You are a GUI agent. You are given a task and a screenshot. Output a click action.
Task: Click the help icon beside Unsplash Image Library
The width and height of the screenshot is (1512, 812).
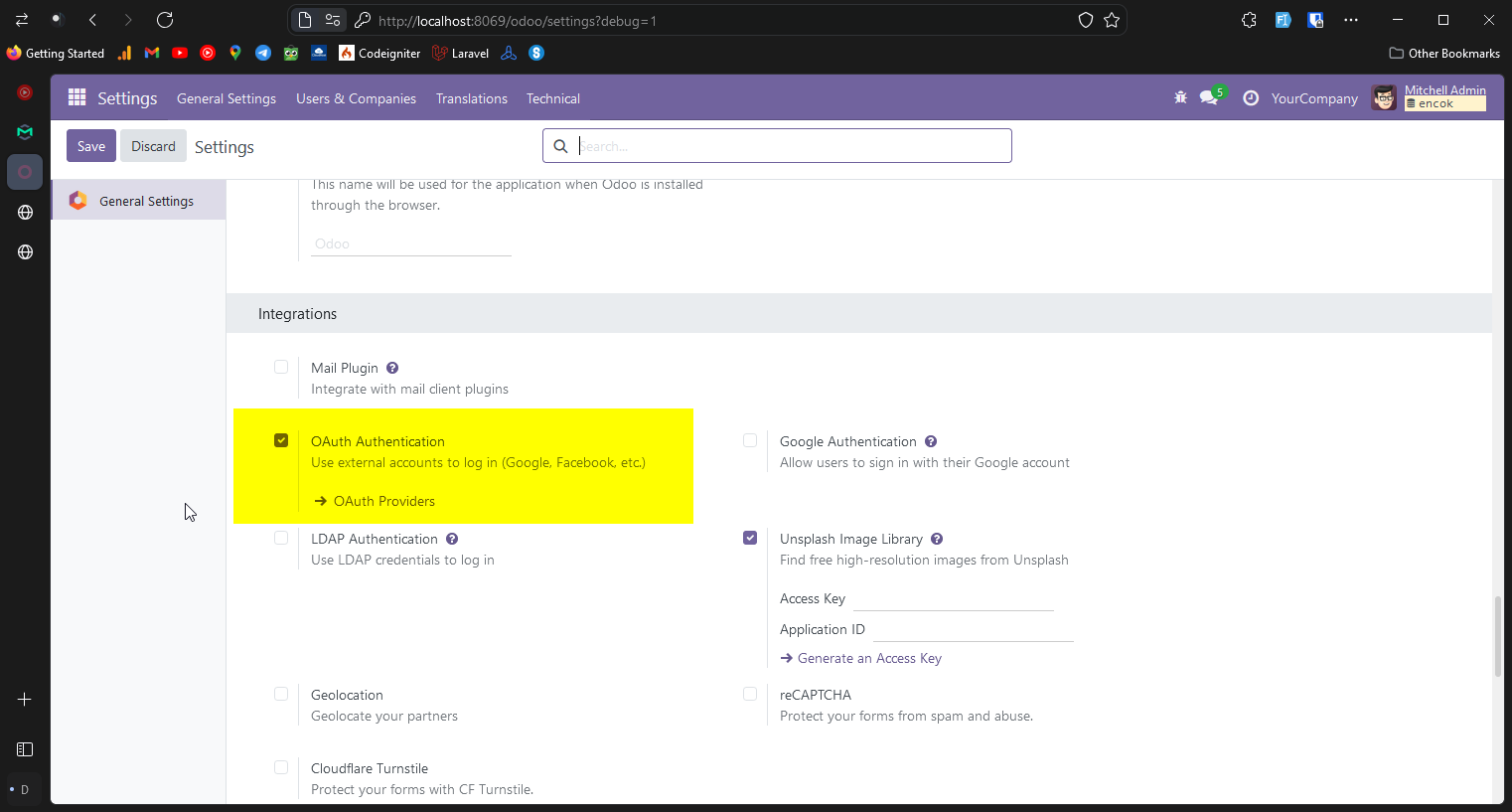point(937,539)
